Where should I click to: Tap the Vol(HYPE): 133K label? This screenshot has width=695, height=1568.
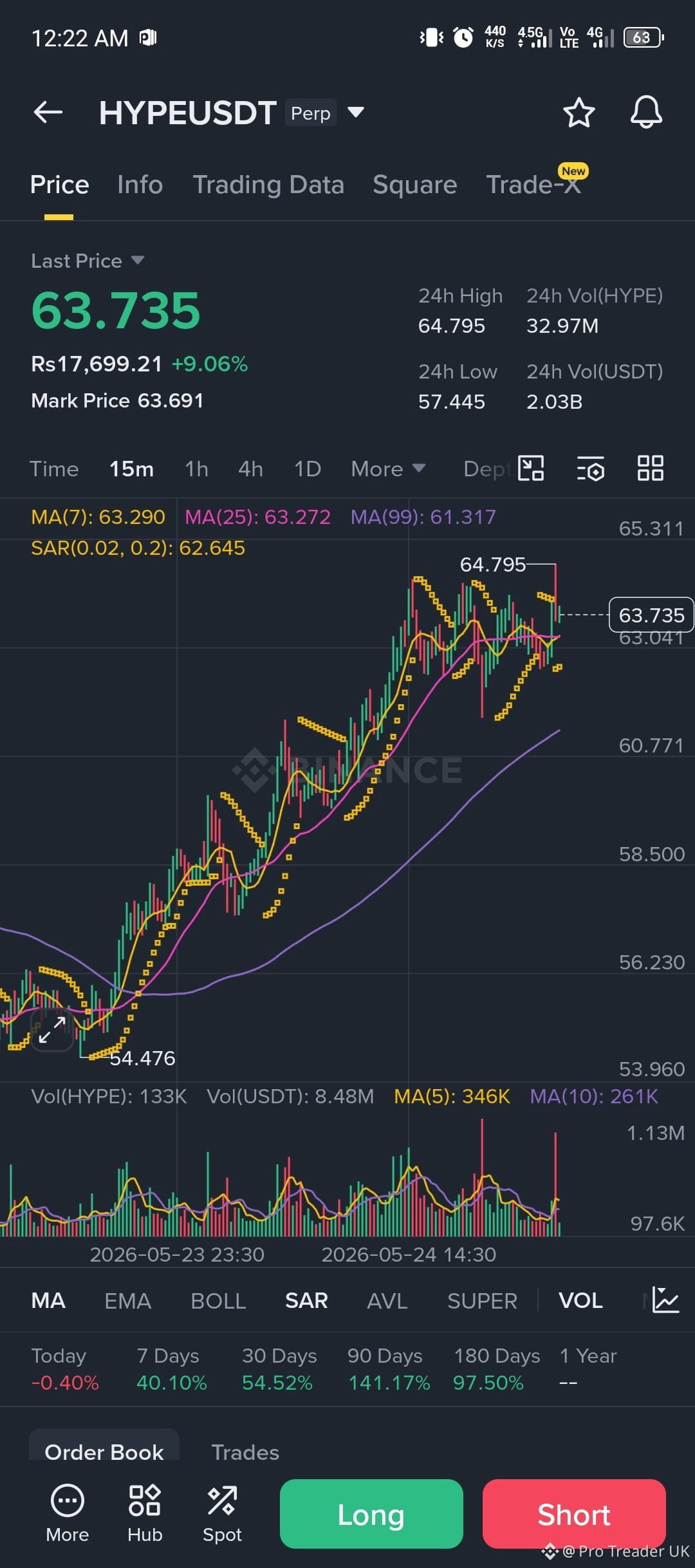click(x=109, y=1096)
